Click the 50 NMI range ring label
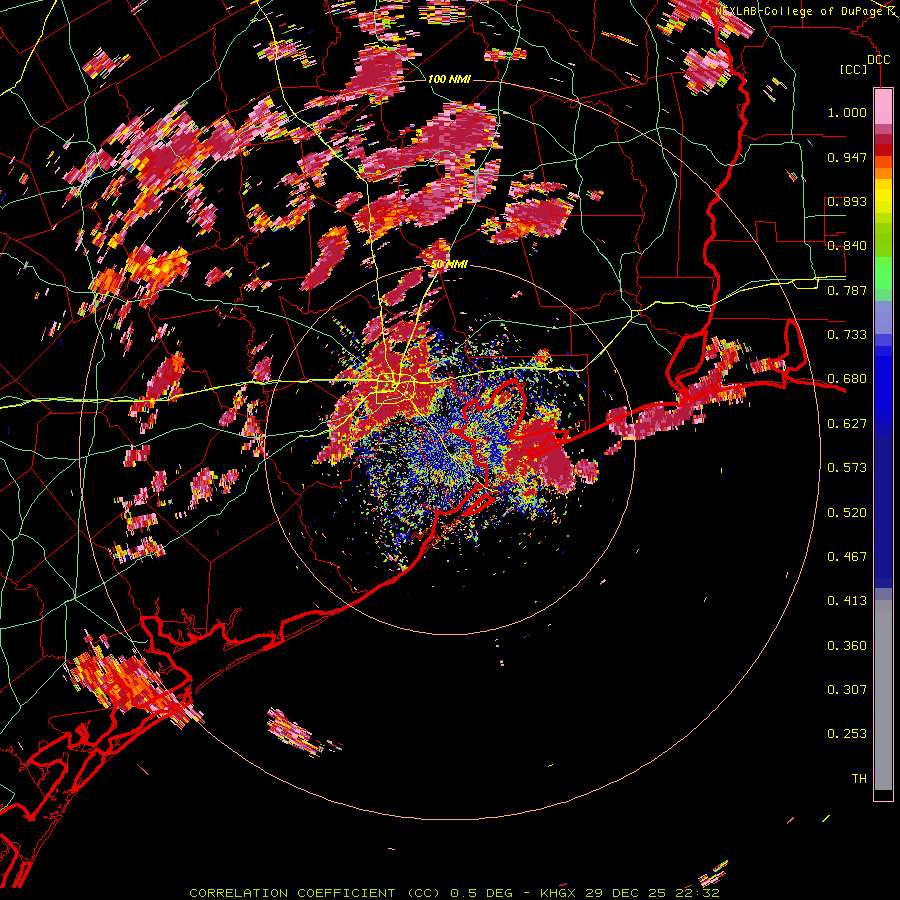 (449, 265)
